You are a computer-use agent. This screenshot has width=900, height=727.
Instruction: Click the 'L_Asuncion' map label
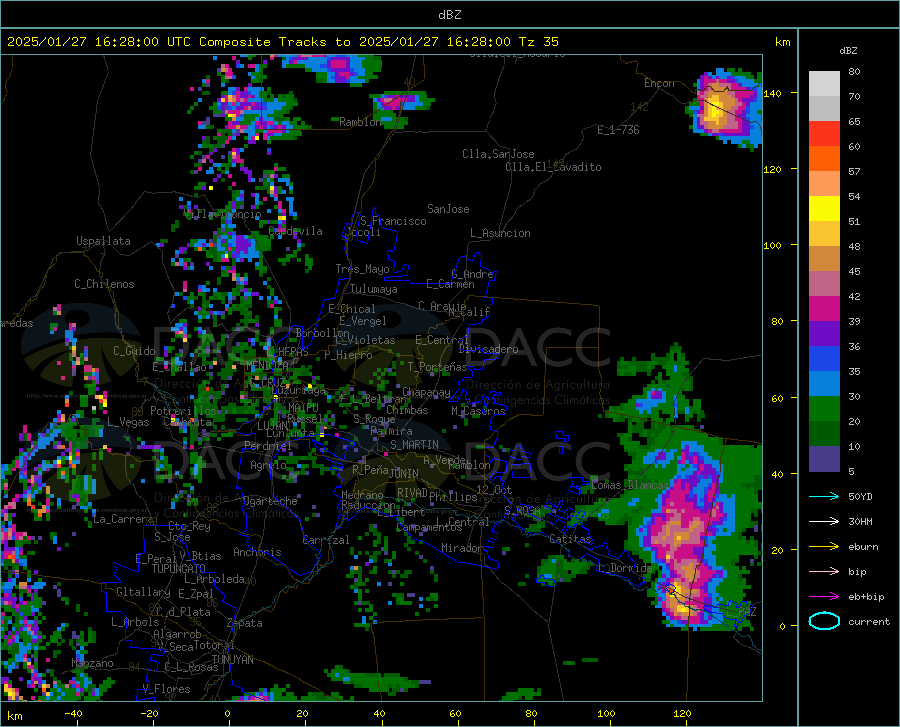(x=500, y=233)
